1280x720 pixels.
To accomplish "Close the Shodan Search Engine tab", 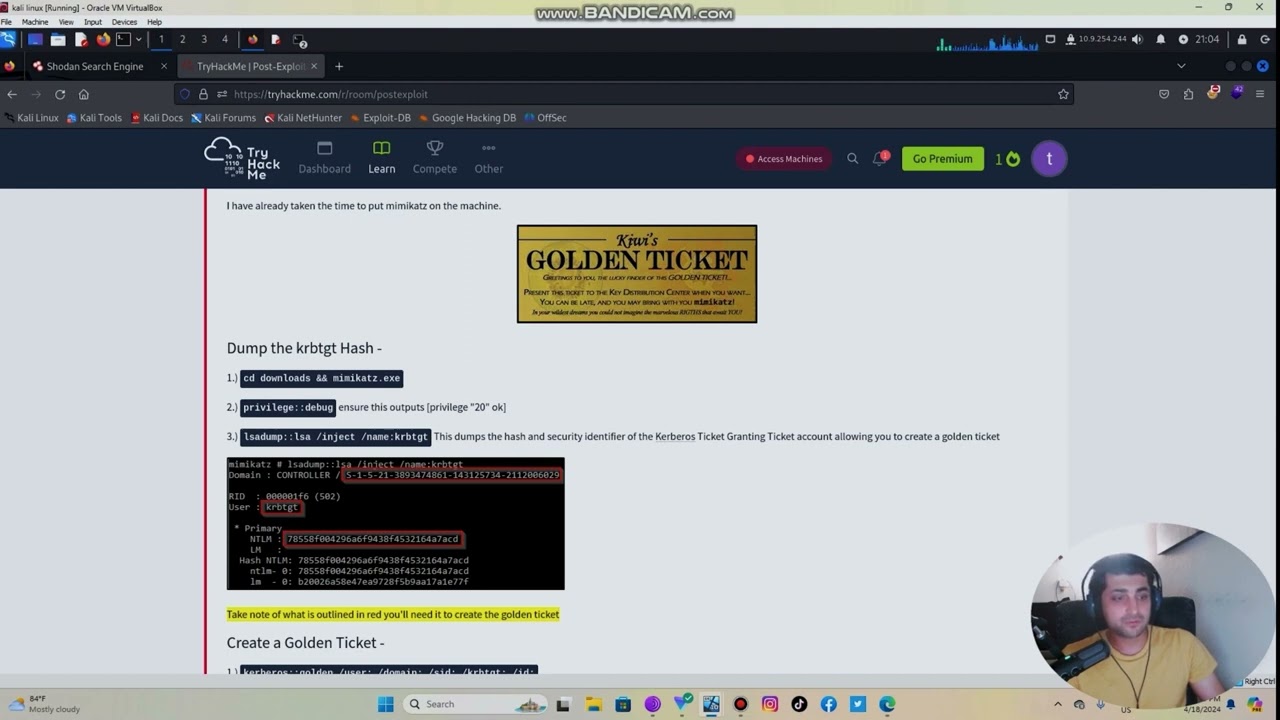I will click(163, 66).
